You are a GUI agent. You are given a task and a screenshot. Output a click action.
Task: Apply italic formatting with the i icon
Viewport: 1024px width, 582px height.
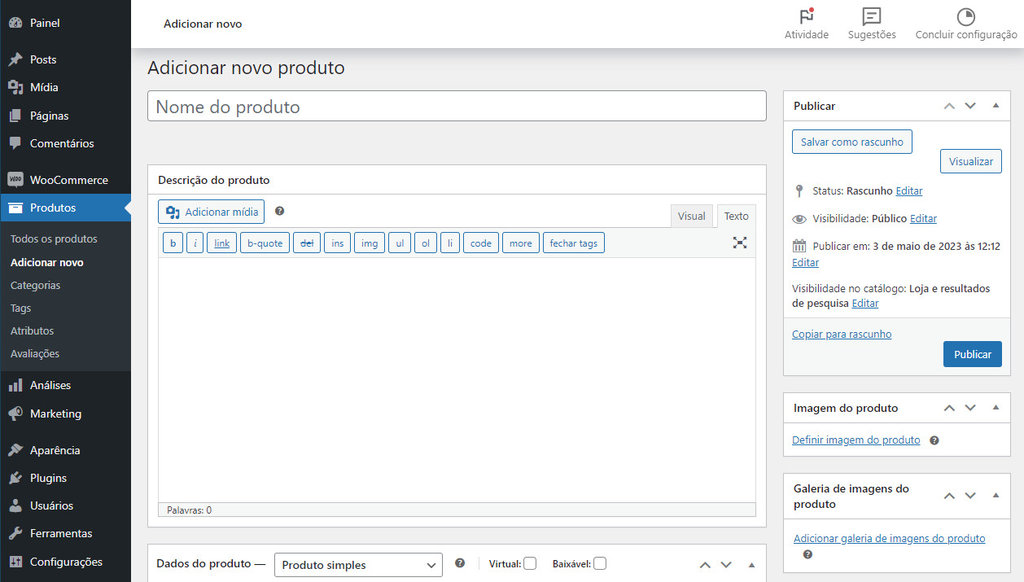195,242
